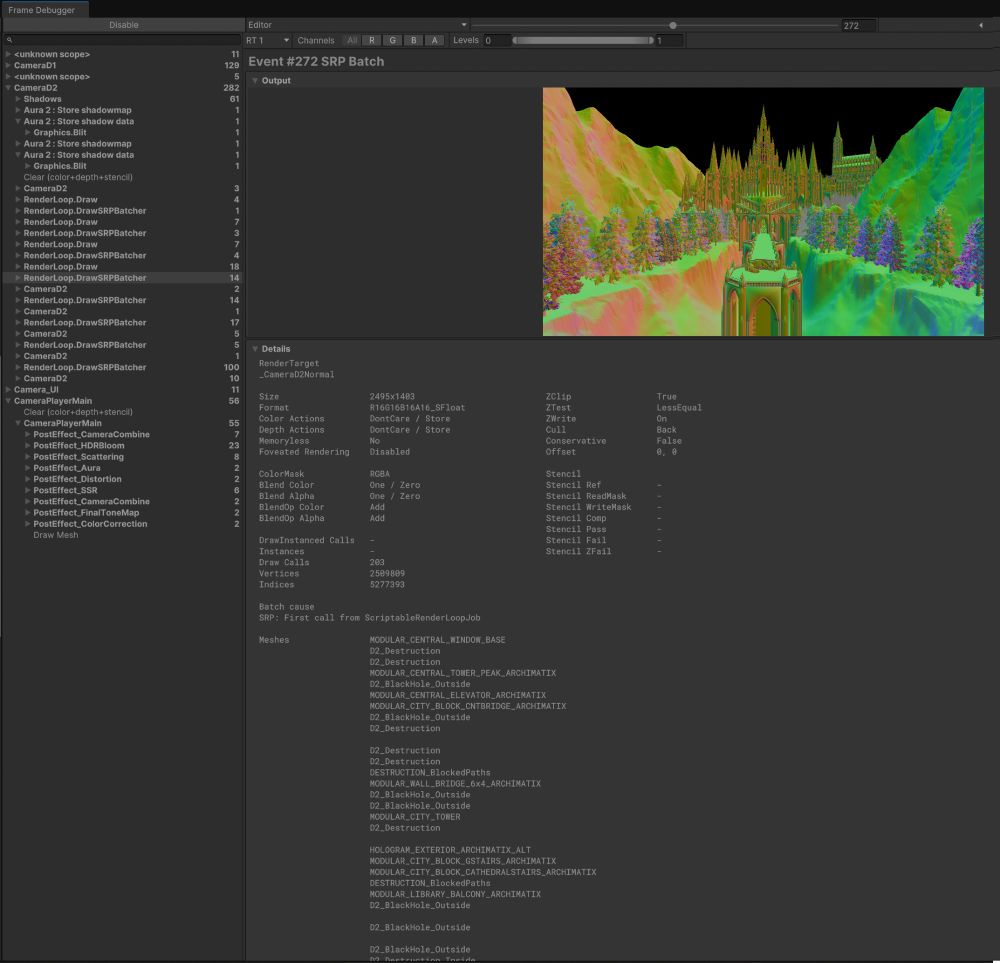1000x963 pixels.
Task: Select PostEffect_CameraCombine row with 7 events
Action: click(x=122, y=434)
